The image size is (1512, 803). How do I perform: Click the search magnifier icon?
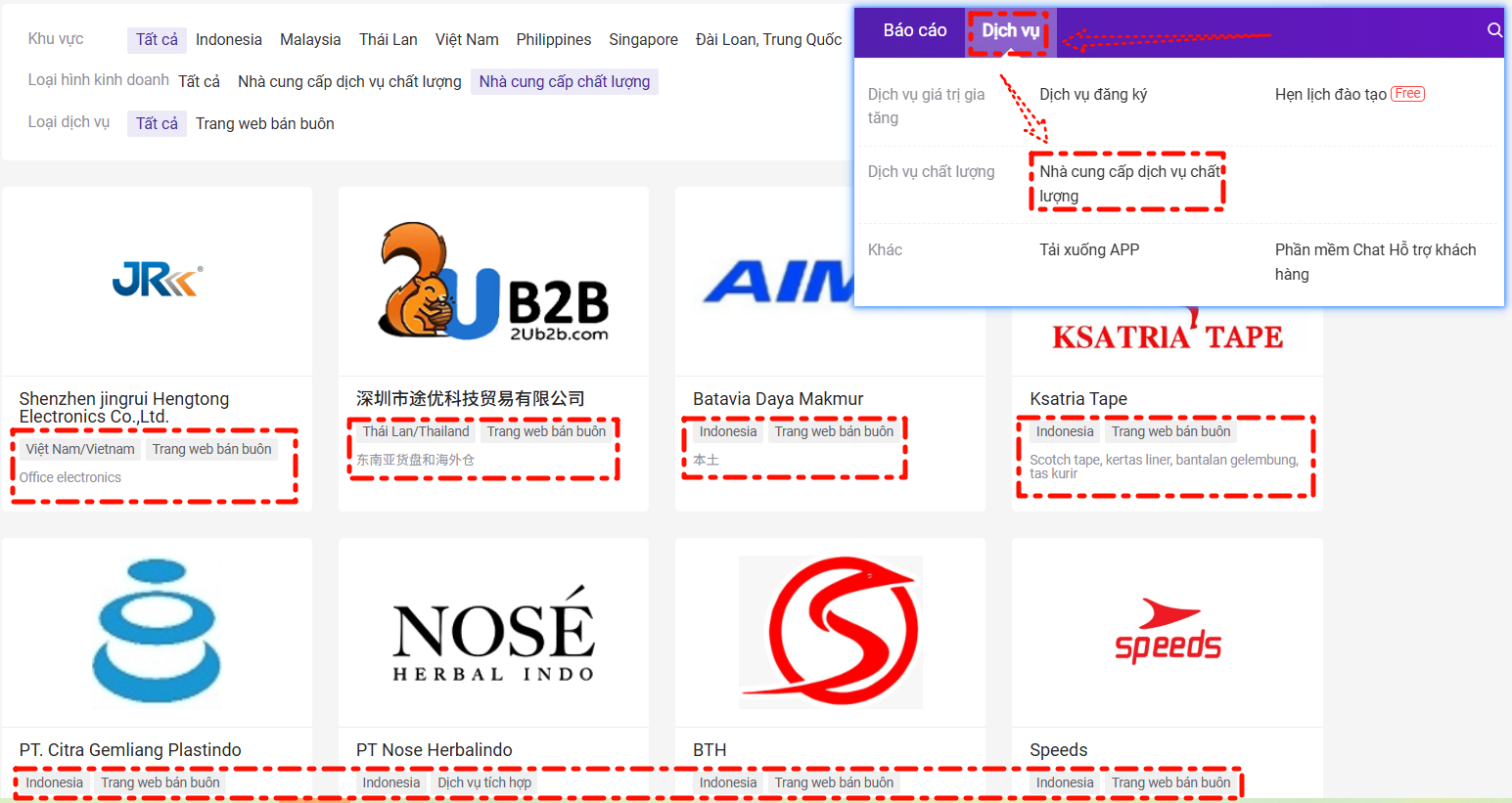[1493, 30]
